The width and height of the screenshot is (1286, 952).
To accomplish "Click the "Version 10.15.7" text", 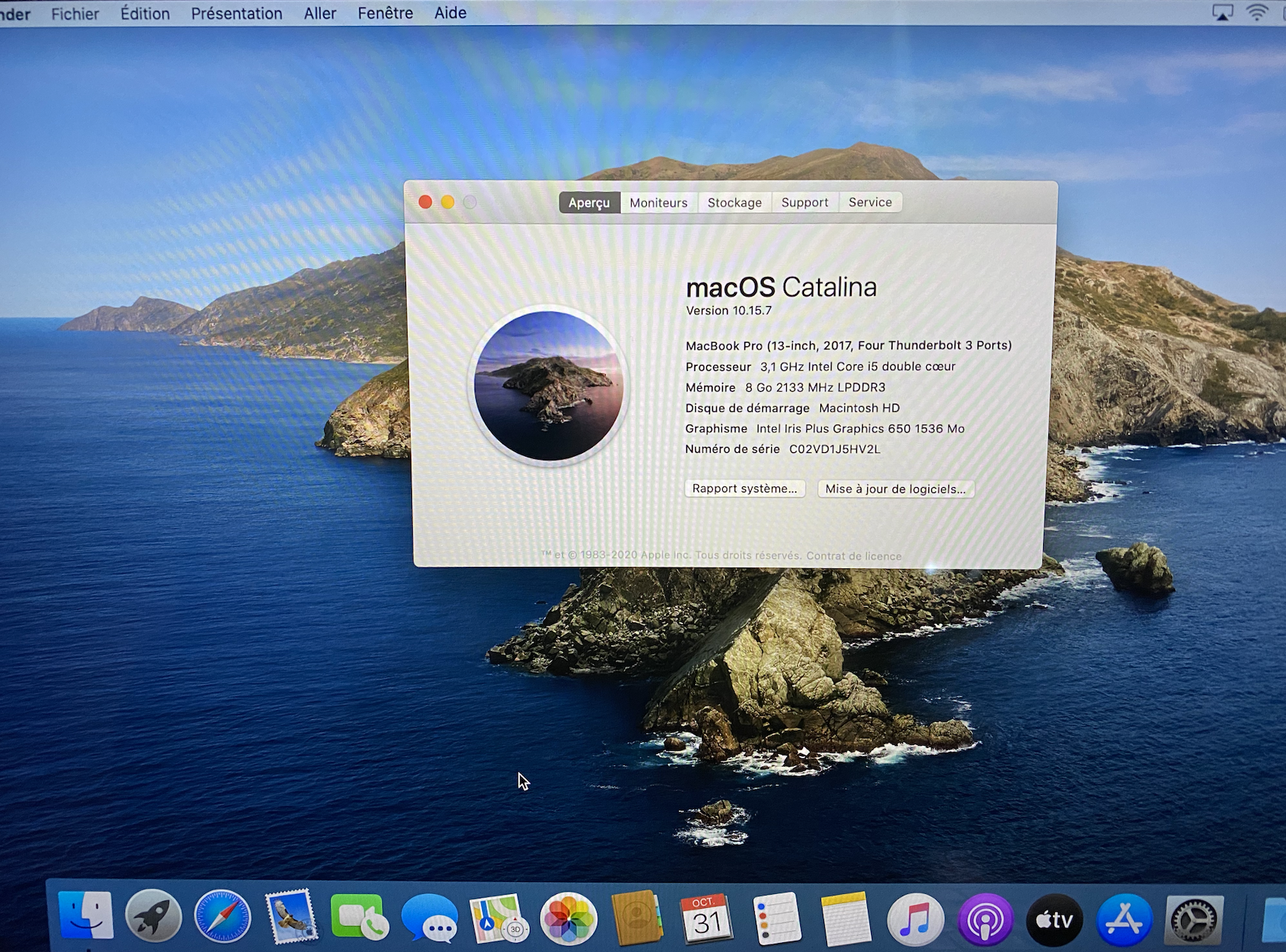I will pyautogui.click(x=729, y=311).
